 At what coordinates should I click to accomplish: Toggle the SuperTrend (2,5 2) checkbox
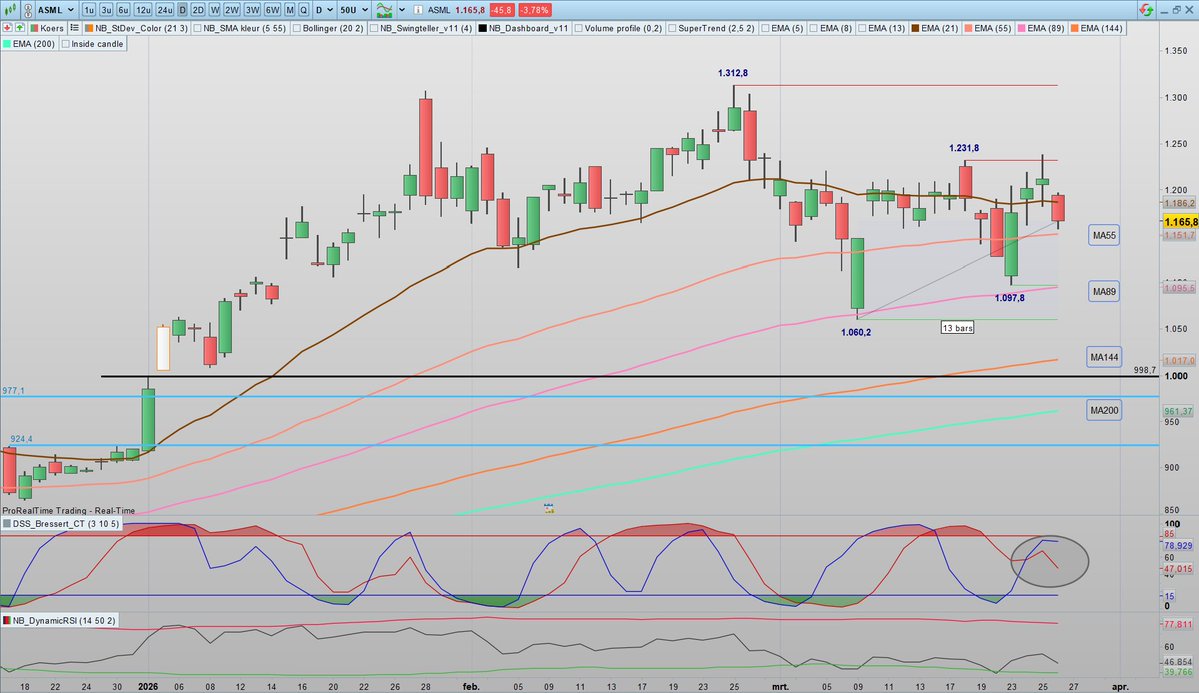pyautogui.click(x=672, y=28)
